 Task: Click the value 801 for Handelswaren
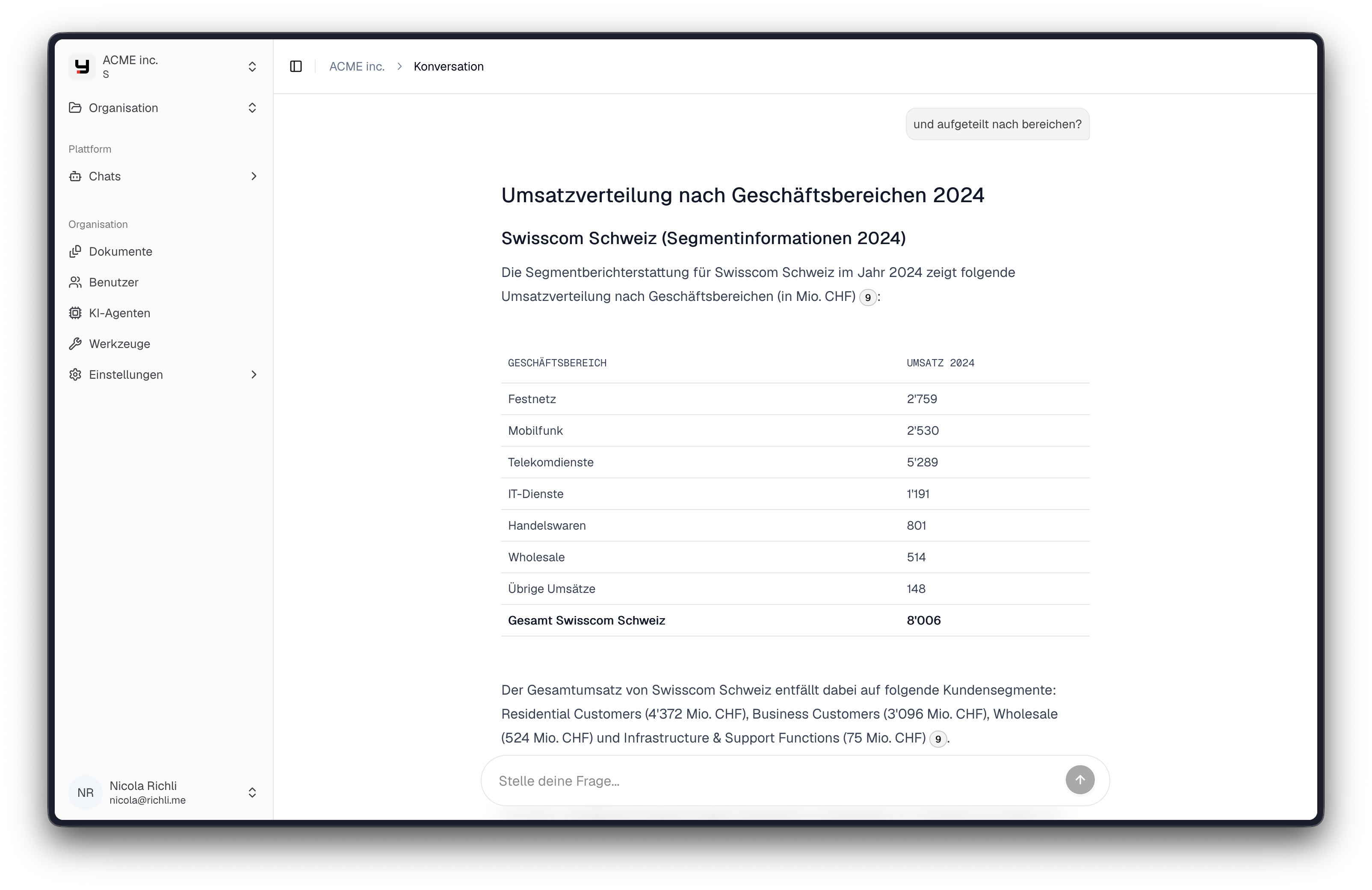click(916, 526)
